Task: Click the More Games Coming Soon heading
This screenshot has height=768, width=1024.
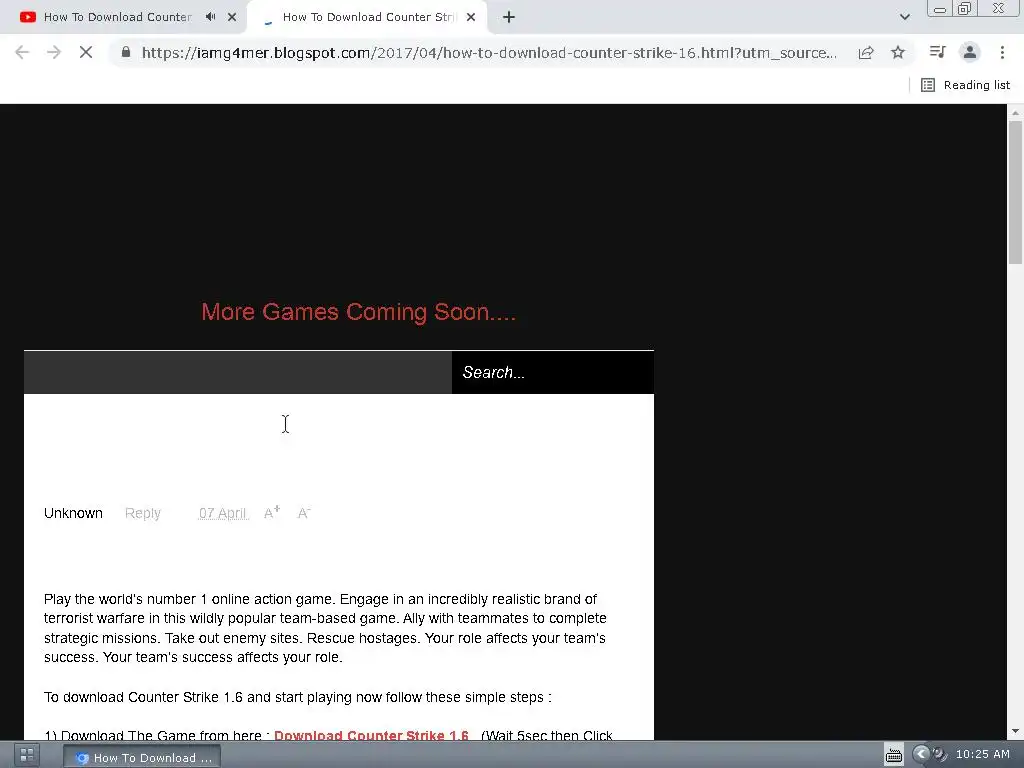Action: point(359,312)
